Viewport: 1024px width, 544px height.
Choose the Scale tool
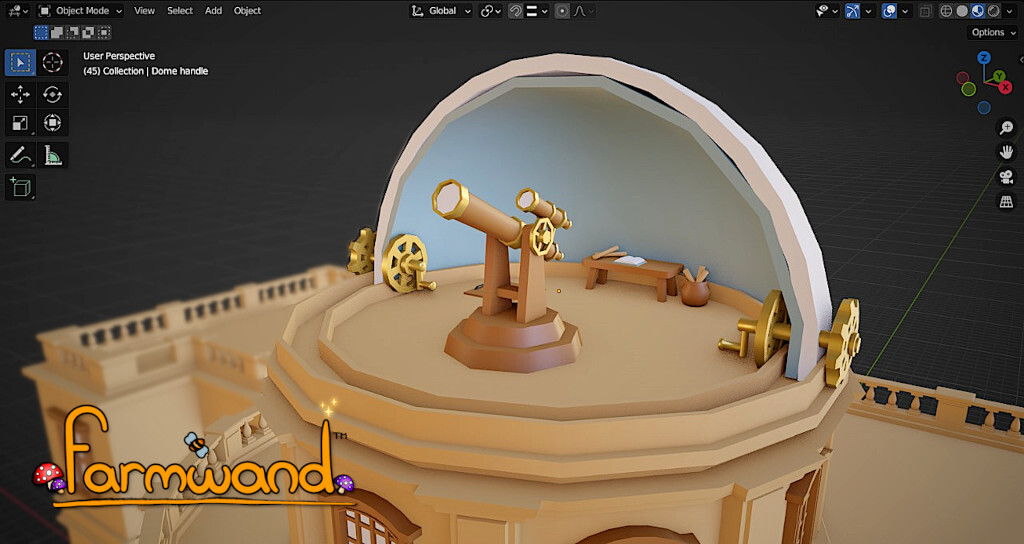pyautogui.click(x=20, y=123)
